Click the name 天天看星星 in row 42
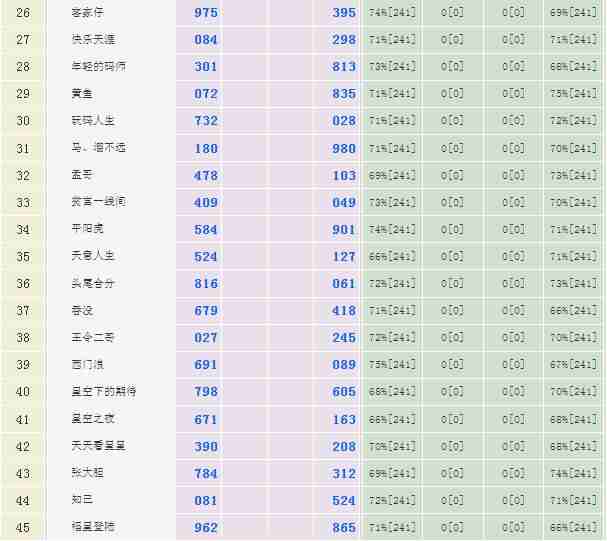 pos(98,445)
